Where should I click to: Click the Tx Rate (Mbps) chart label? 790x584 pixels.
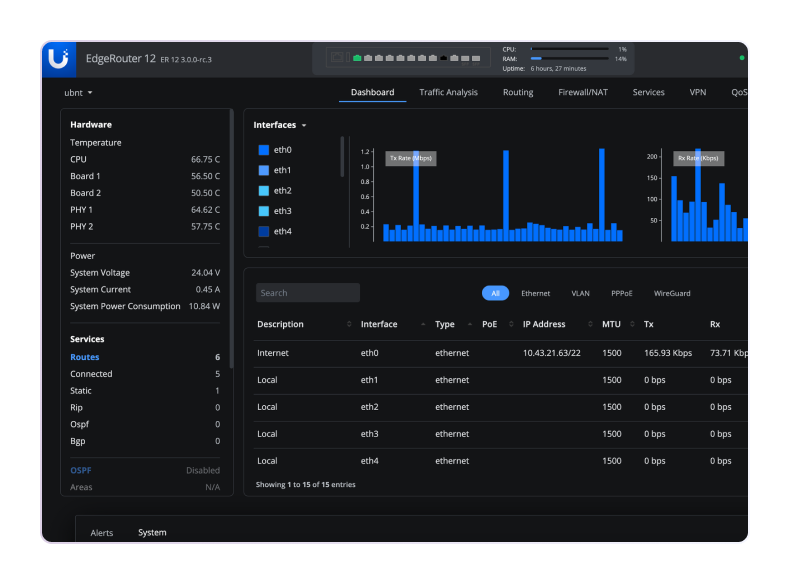point(411,159)
